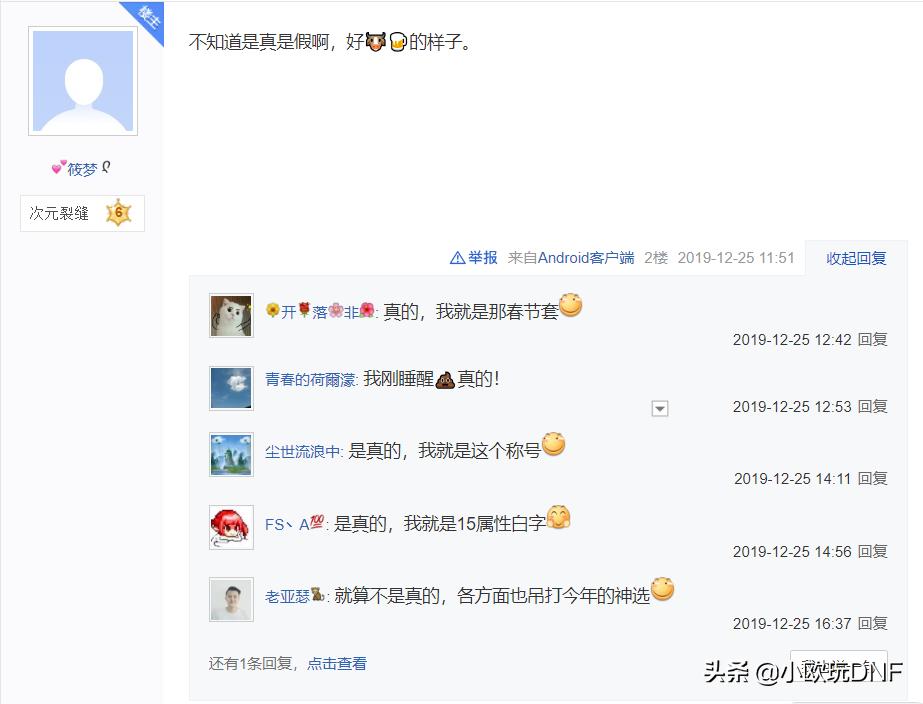Open the landscape avatar of 尘世流浪中
The width and height of the screenshot is (923, 704).
click(x=231, y=454)
